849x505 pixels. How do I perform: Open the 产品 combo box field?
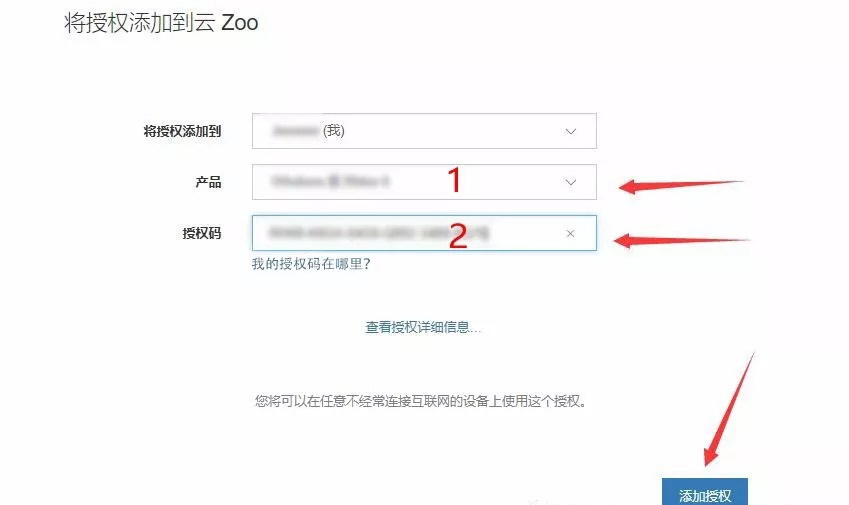424,182
